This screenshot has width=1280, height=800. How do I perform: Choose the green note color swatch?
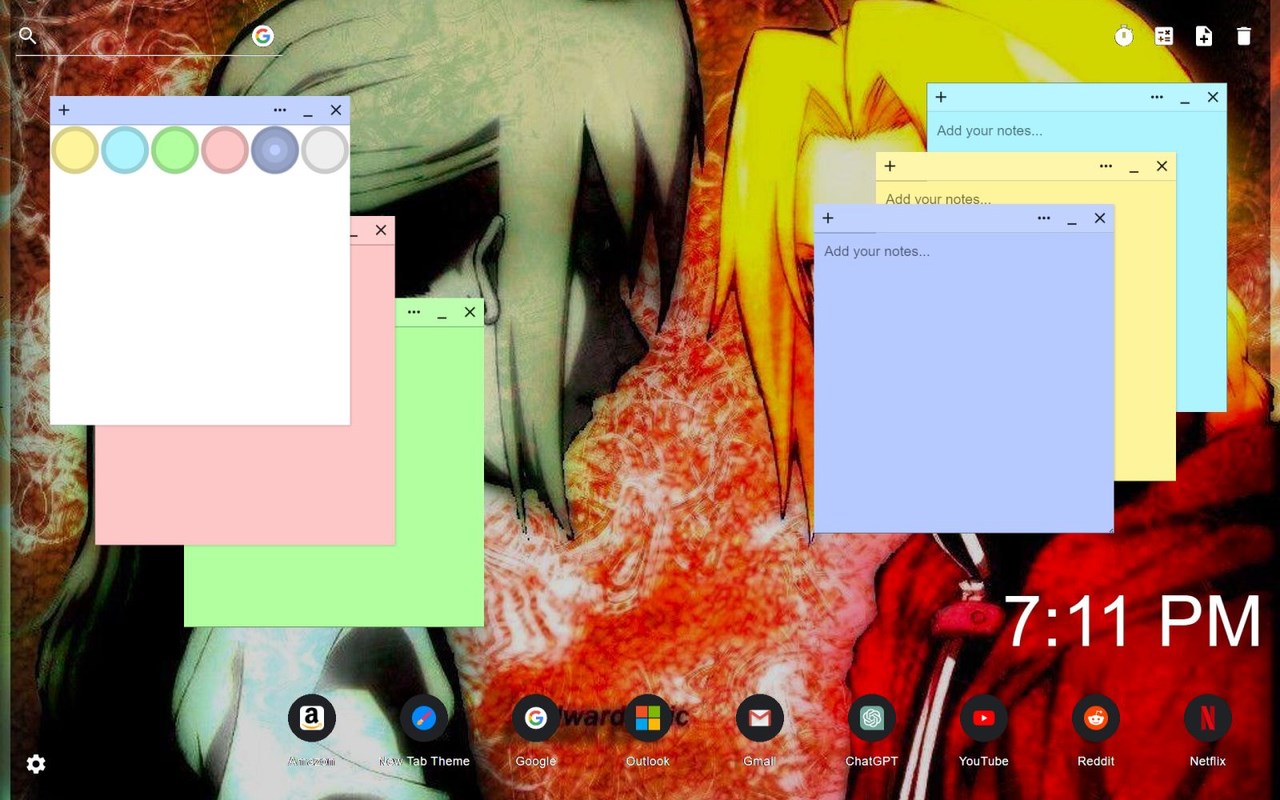pyautogui.click(x=175, y=150)
